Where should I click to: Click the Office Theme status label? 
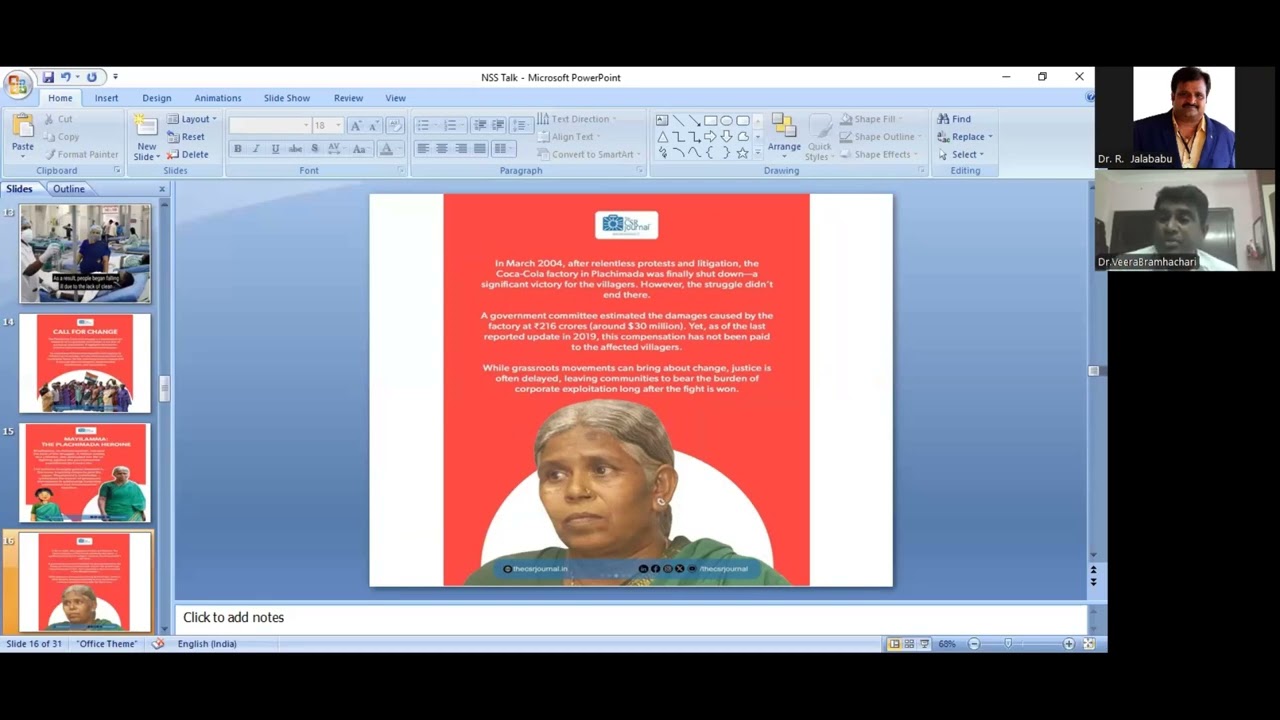pos(107,644)
